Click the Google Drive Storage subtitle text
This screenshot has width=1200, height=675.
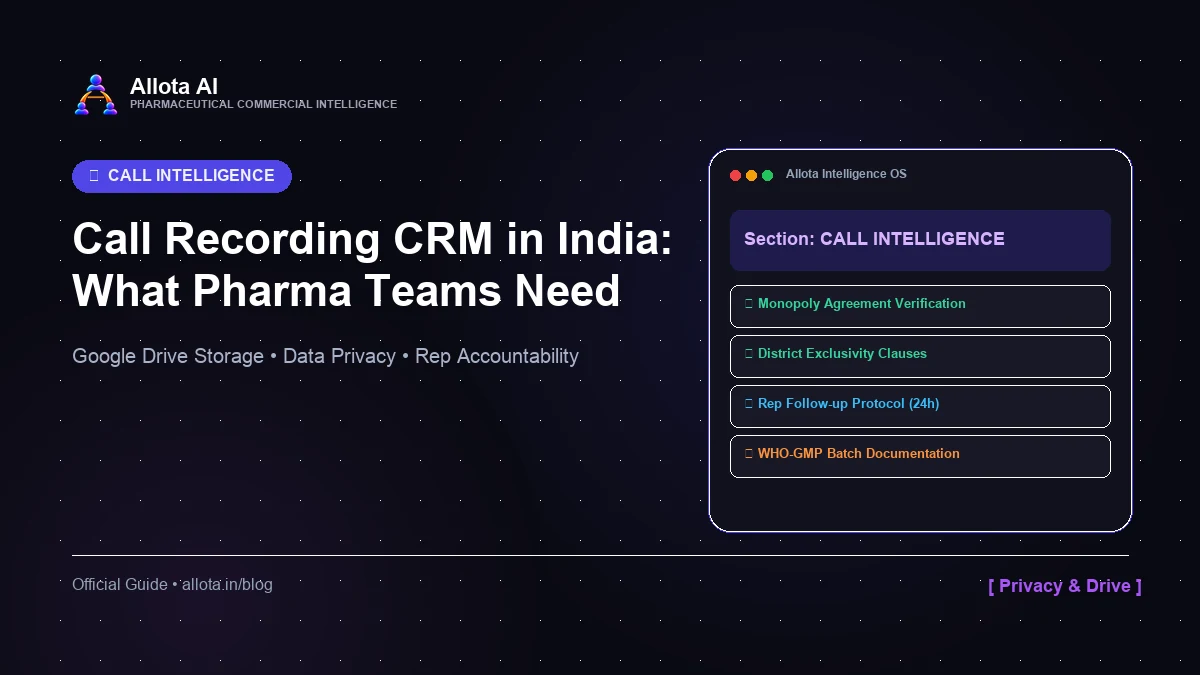point(168,356)
